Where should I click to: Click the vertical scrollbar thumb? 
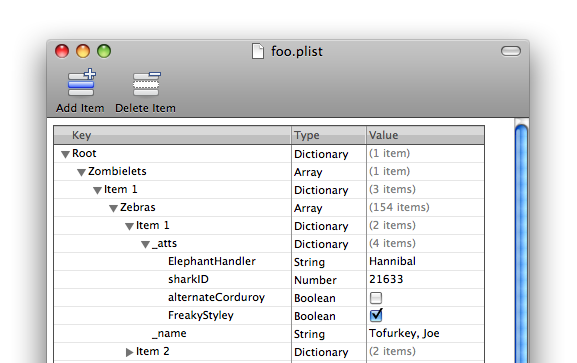click(x=521, y=243)
